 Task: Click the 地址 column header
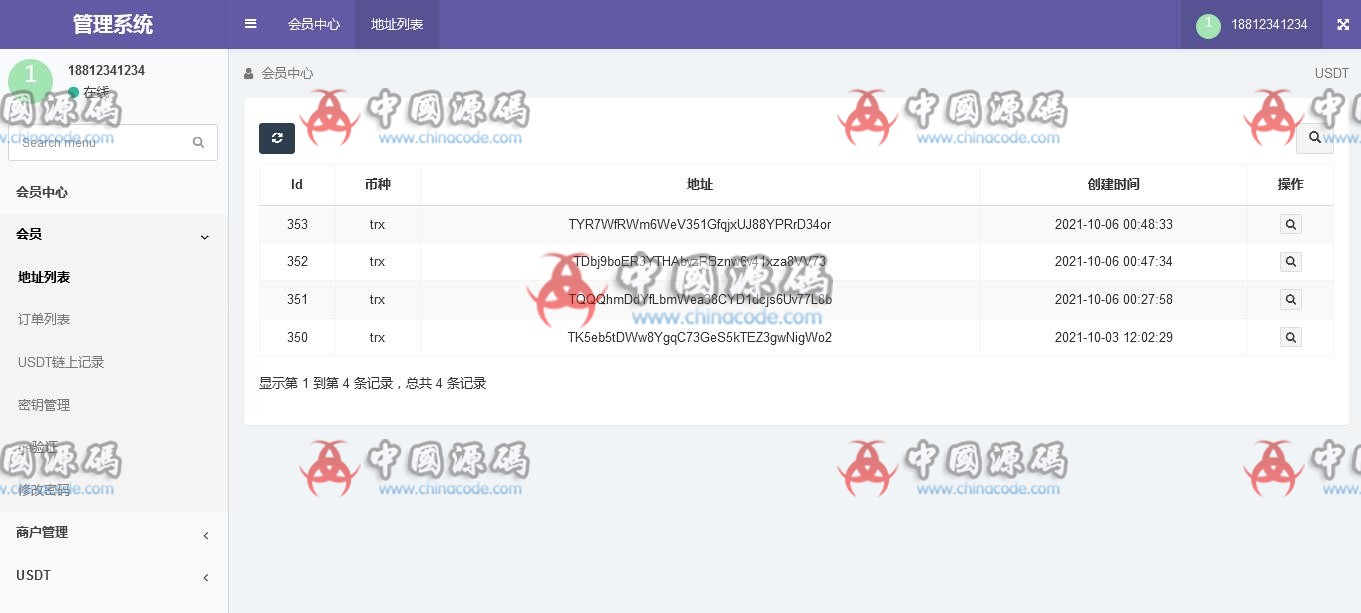pos(700,184)
